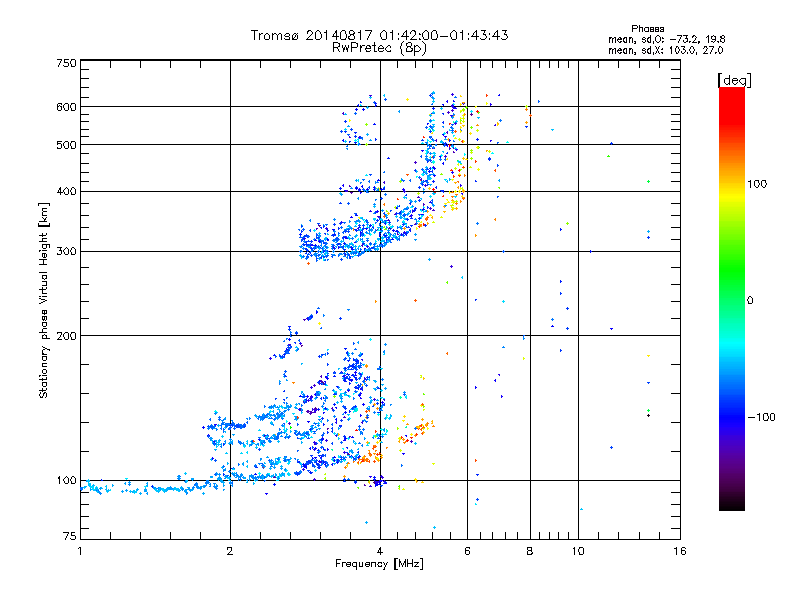800x600 pixels.
Task: Click the y-axis '100' tick label
Action: (x=66, y=481)
